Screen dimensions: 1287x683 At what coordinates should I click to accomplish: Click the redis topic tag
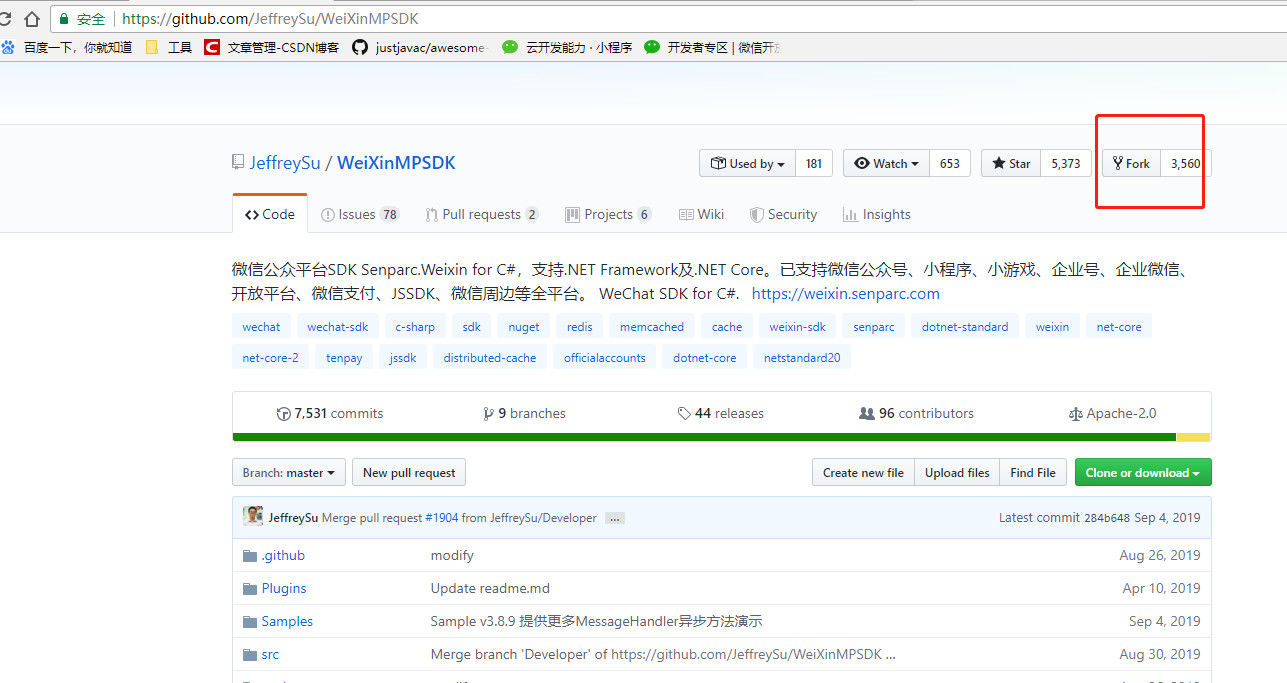tap(580, 327)
